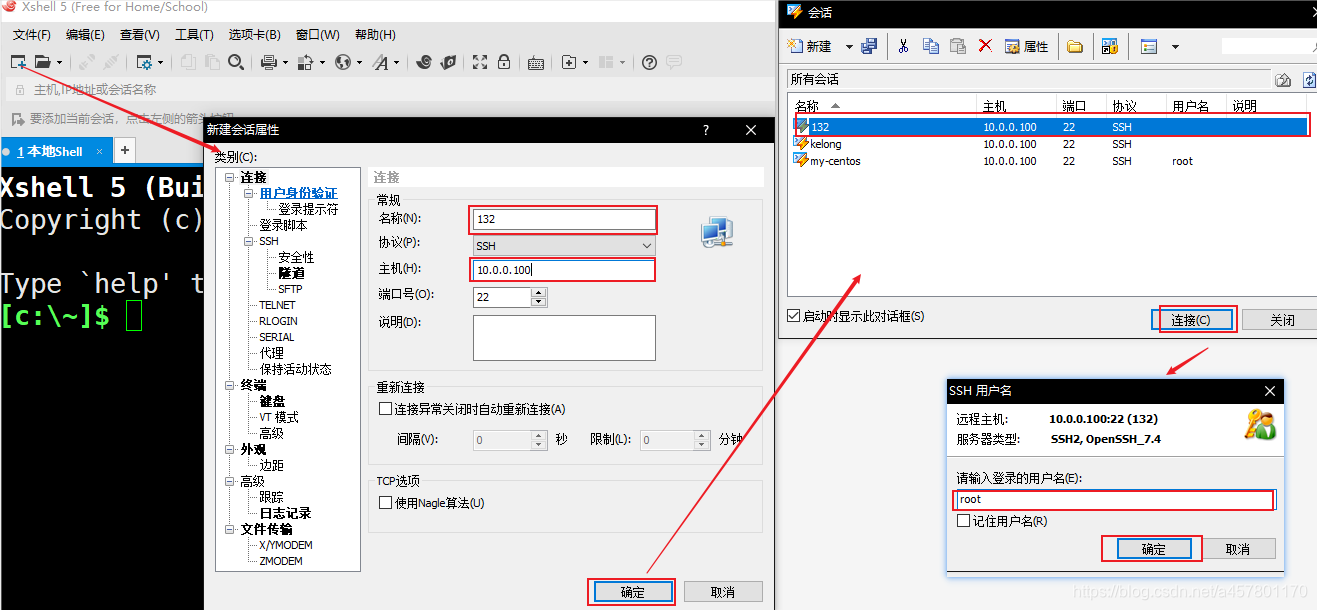Open the view mode dropdown arrow in Sessions dialog
1317x610 pixels.
(1175, 46)
